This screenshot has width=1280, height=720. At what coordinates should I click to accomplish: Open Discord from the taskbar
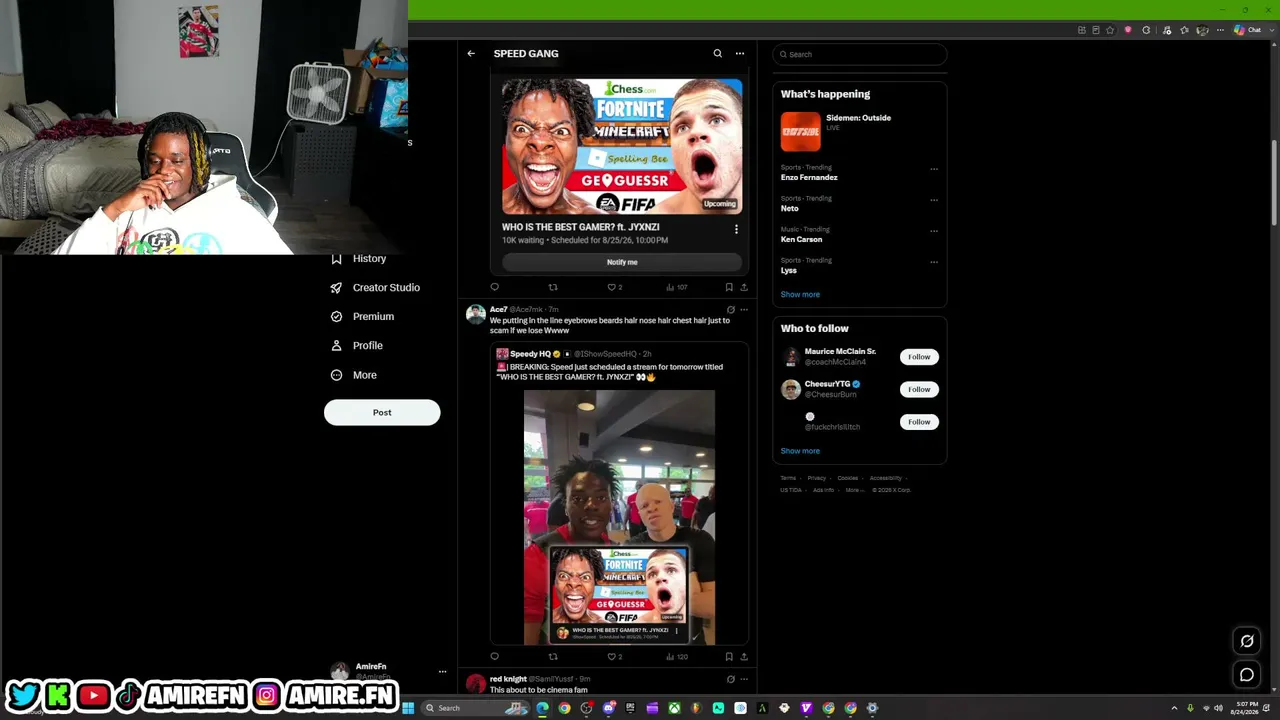coord(608,708)
